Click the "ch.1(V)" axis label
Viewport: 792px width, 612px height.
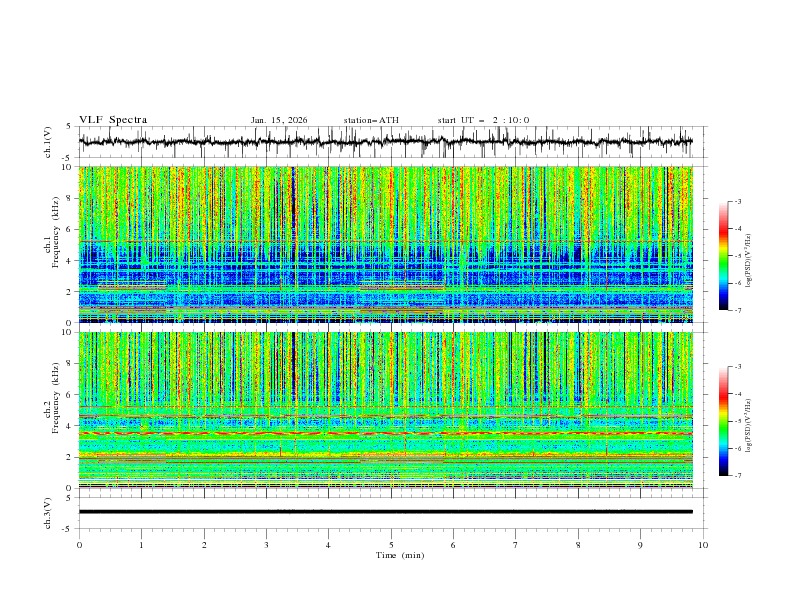point(48,142)
